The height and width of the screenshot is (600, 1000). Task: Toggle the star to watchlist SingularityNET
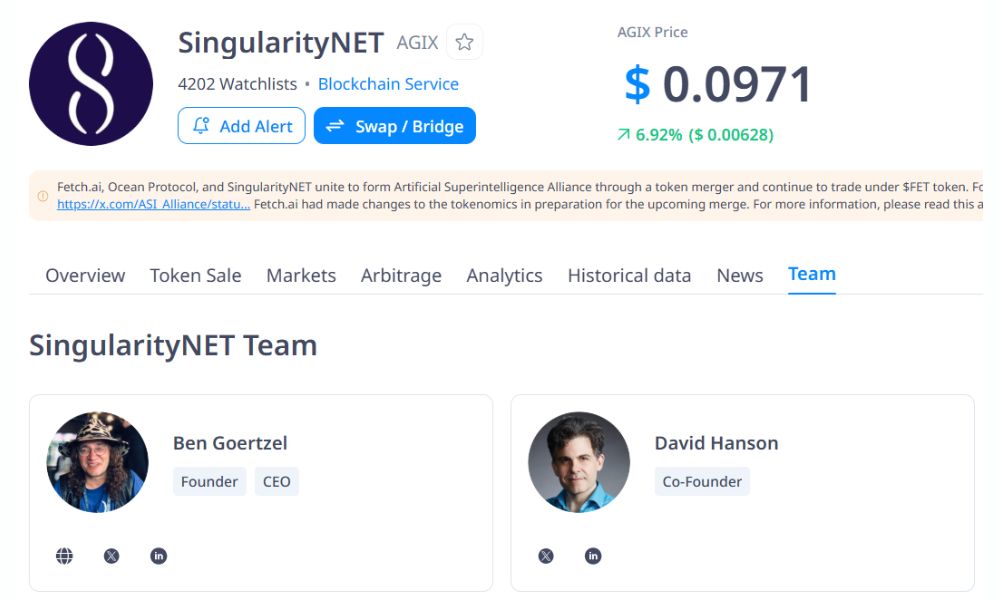tap(463, 42)
